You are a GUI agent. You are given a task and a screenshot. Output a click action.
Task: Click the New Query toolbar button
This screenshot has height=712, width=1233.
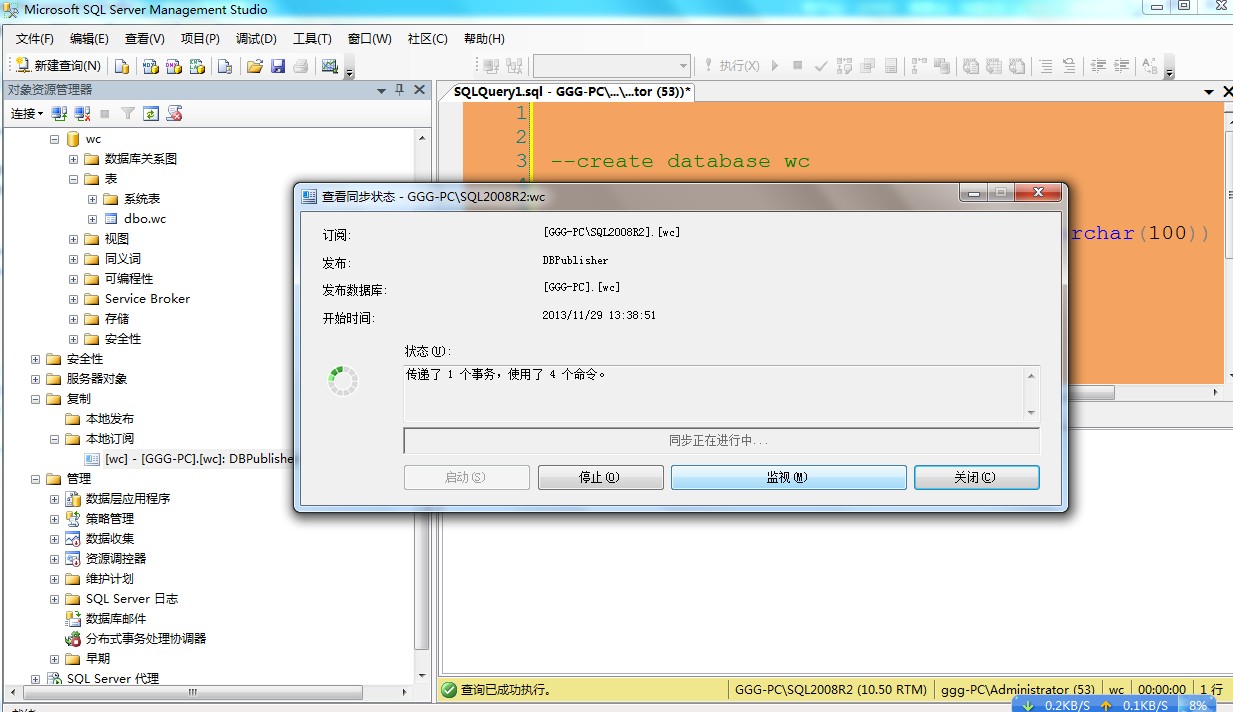[x=58, y=66]
